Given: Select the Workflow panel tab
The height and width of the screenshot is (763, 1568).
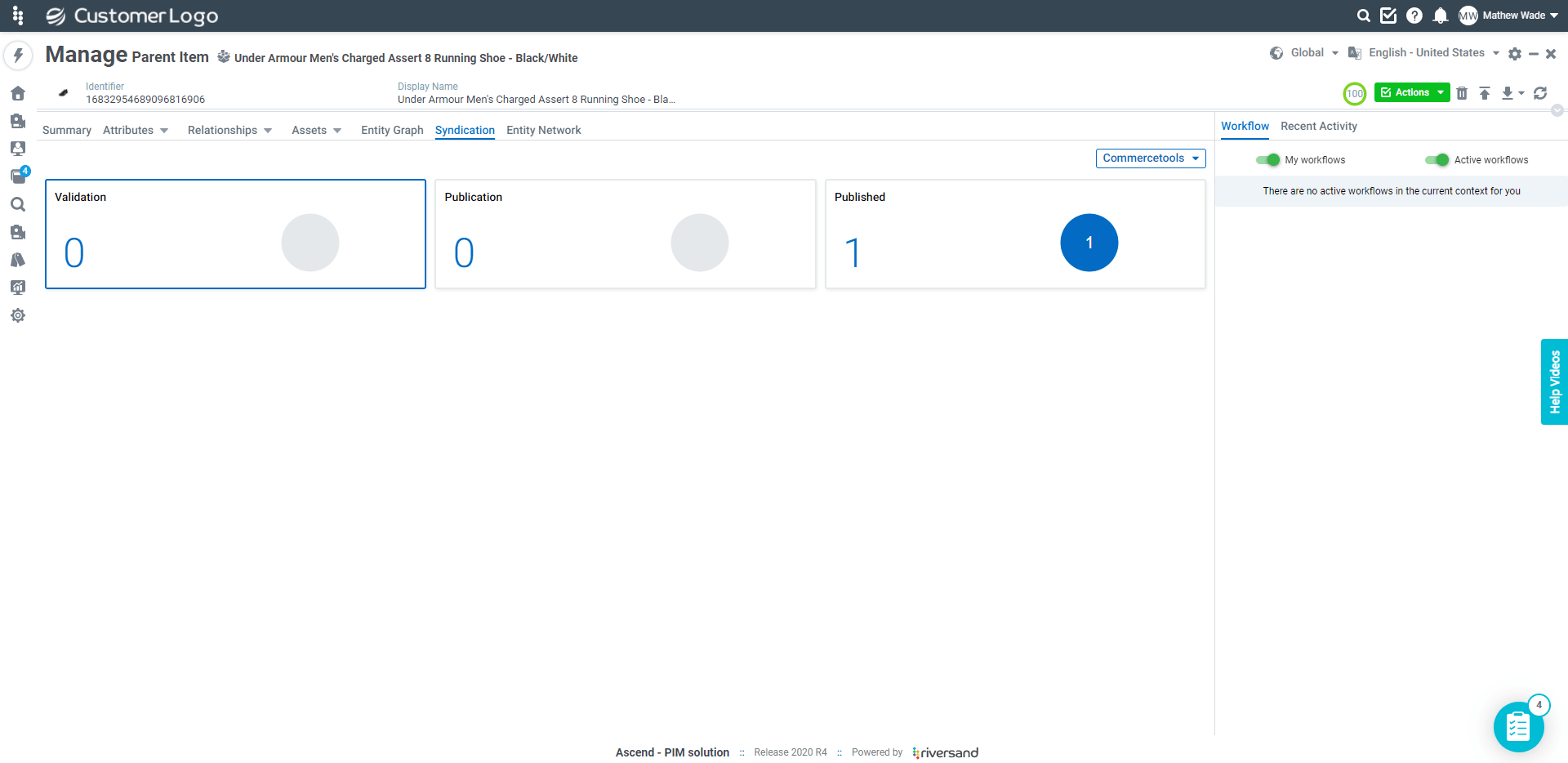Looking at the screenshot, I should click(x=1245, y=127).
